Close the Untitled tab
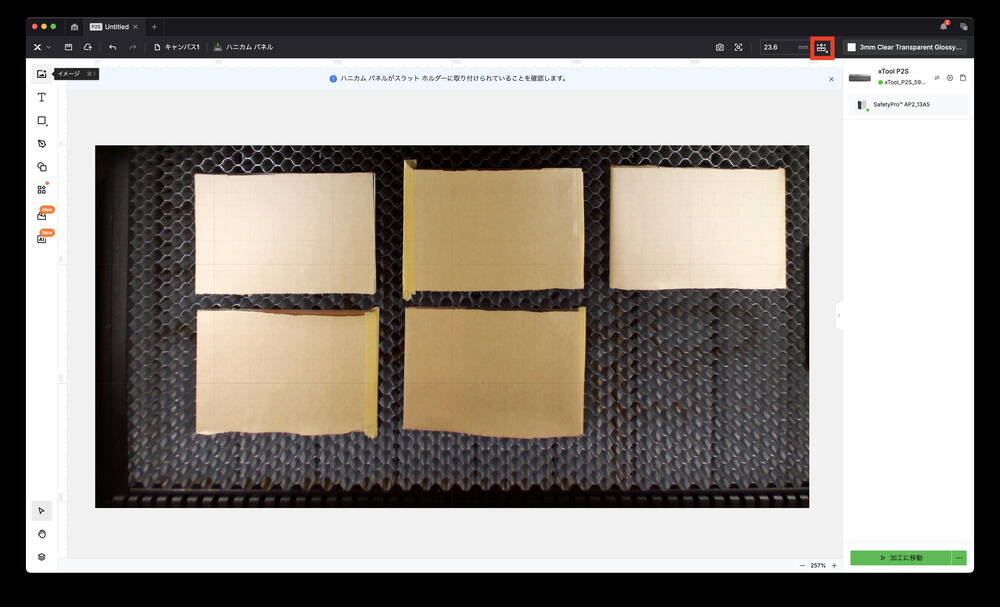Image resolution: width=1000 pixels, height=607 pixels. (x=135, y=27)
